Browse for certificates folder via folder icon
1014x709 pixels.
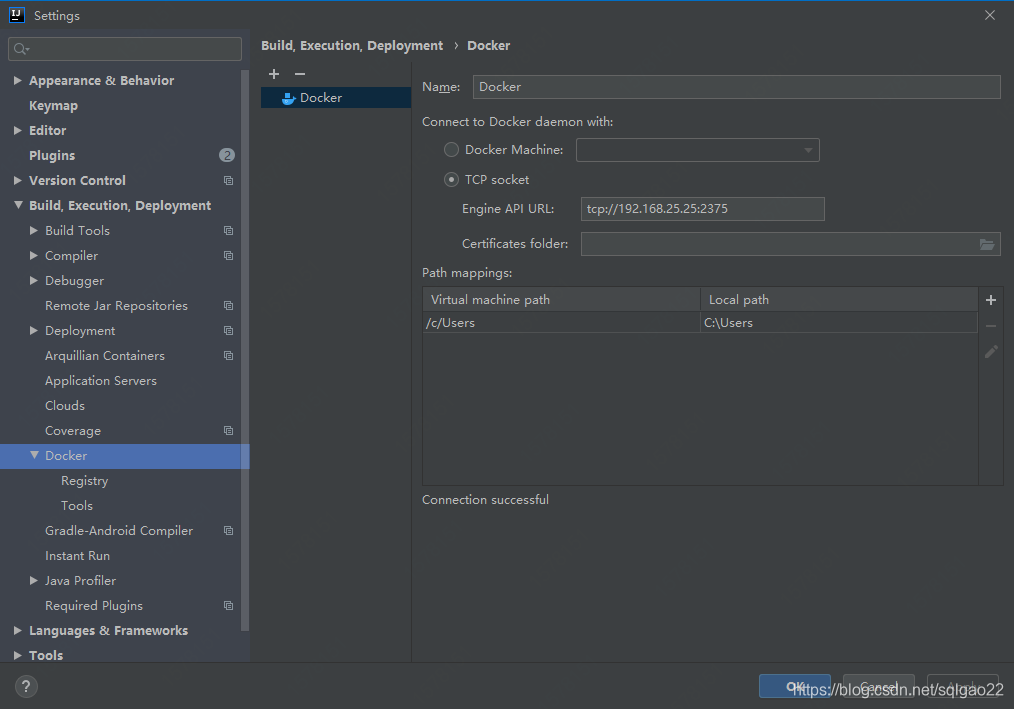pos(987,244)
